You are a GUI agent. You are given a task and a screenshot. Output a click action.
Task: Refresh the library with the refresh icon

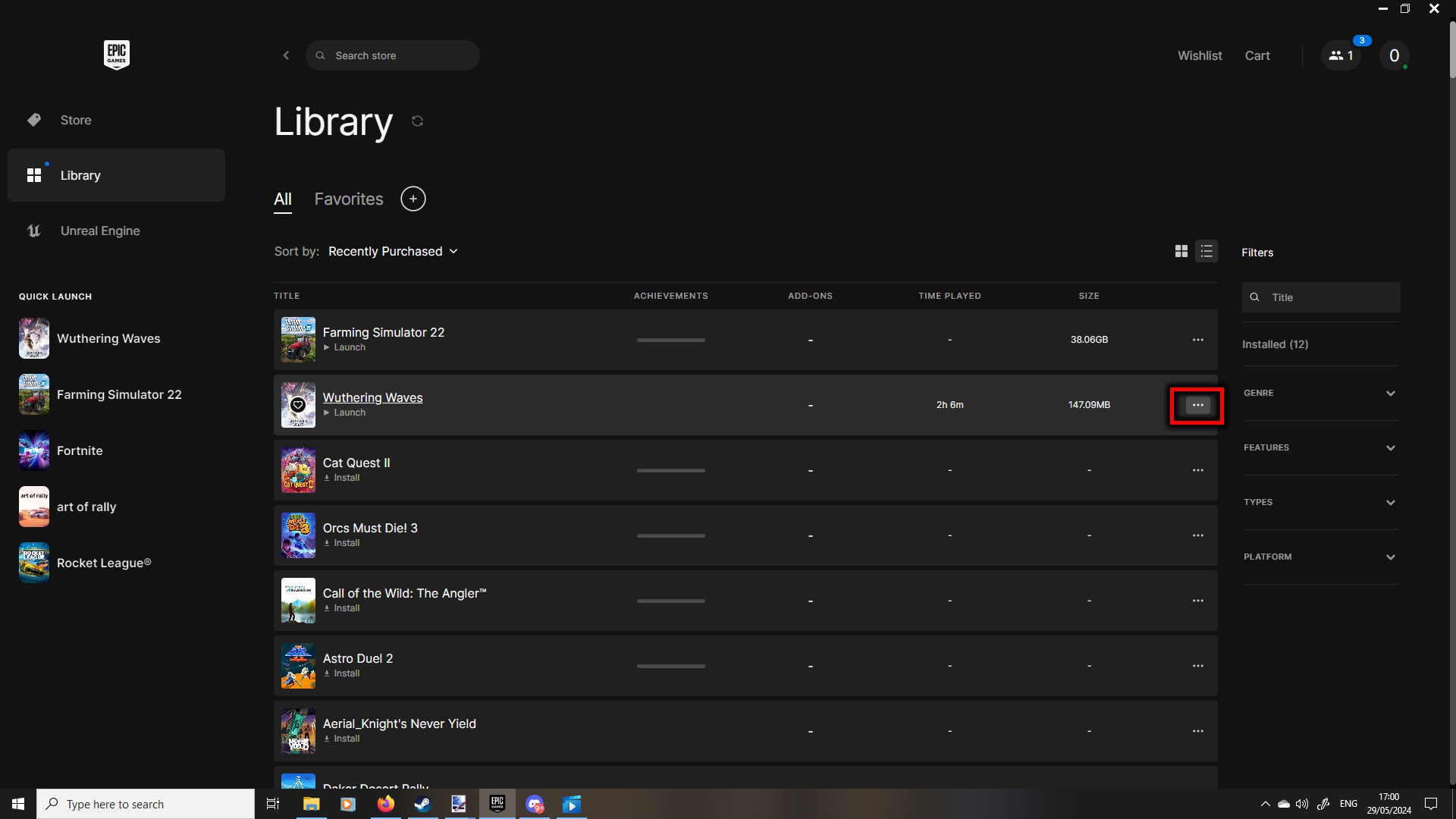[x=417, y=121]
